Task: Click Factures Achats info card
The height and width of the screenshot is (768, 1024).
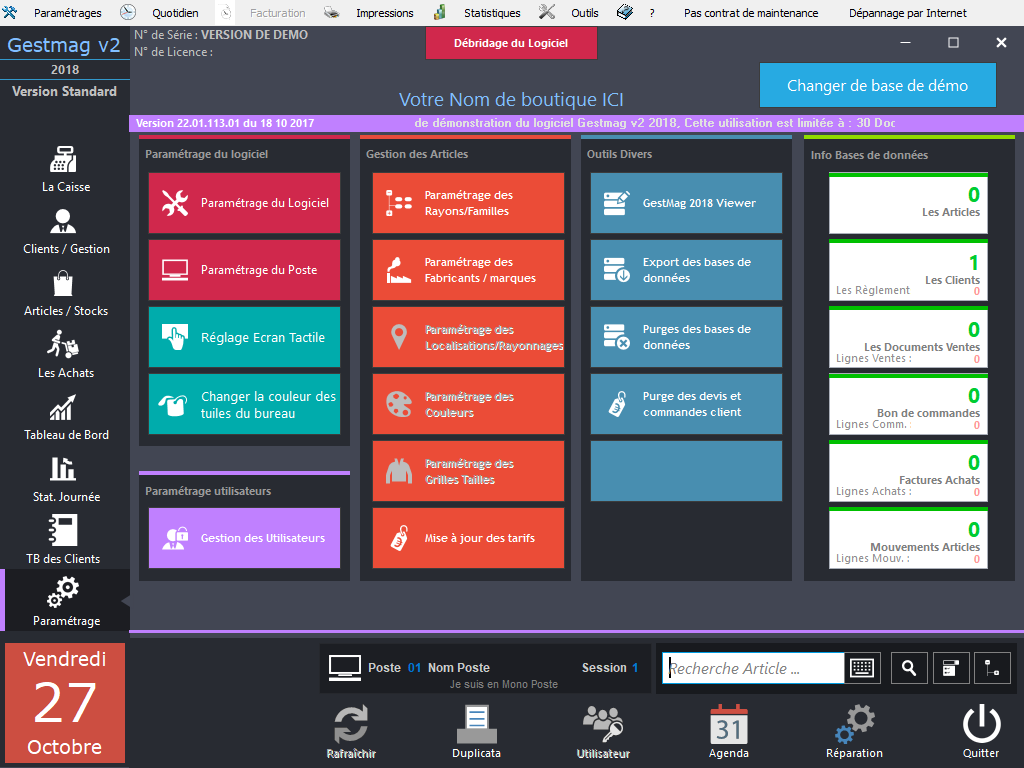Action: pyautogui.click(x=908, y=472)
